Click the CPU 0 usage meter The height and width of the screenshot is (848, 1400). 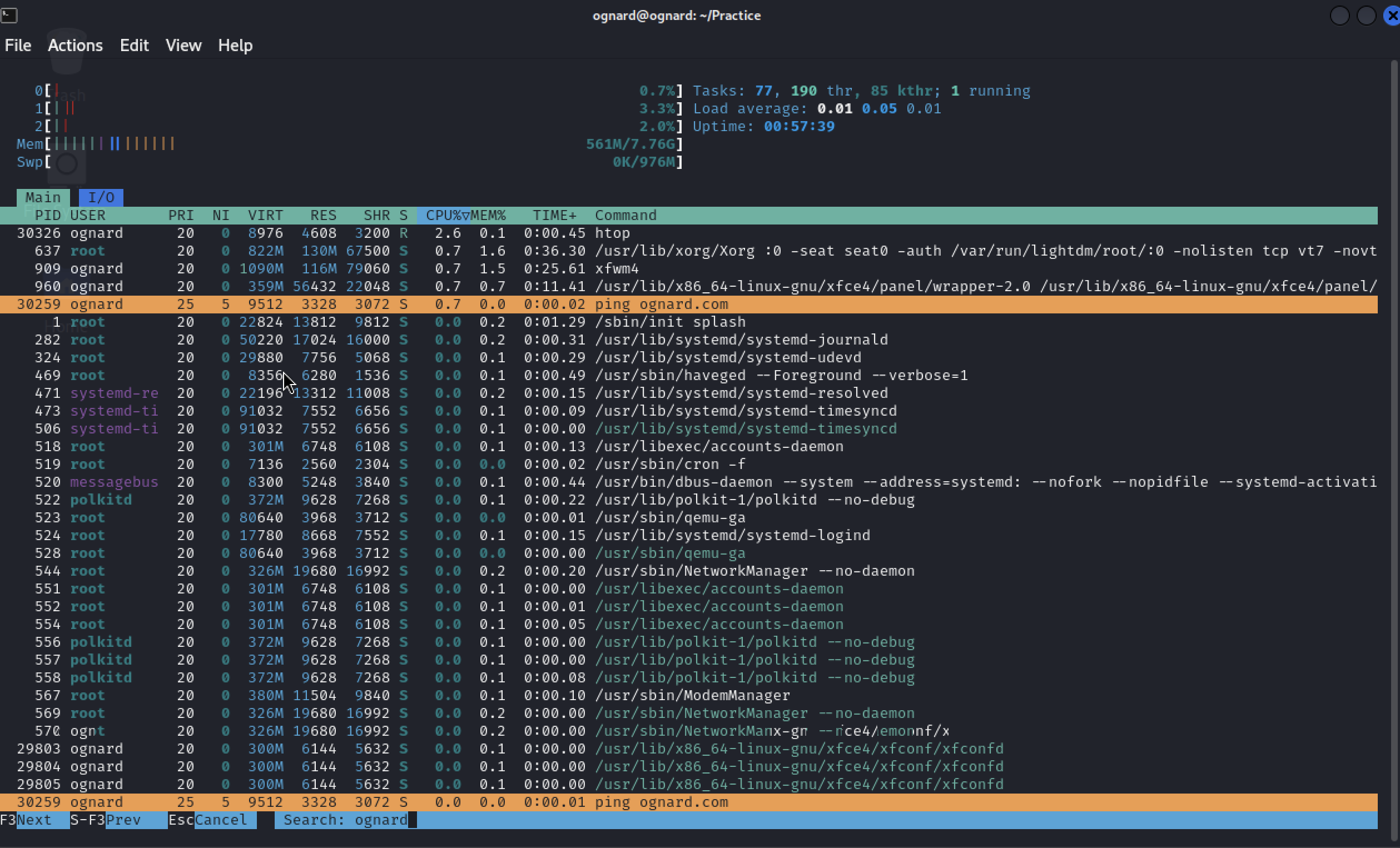pos(359,91)
